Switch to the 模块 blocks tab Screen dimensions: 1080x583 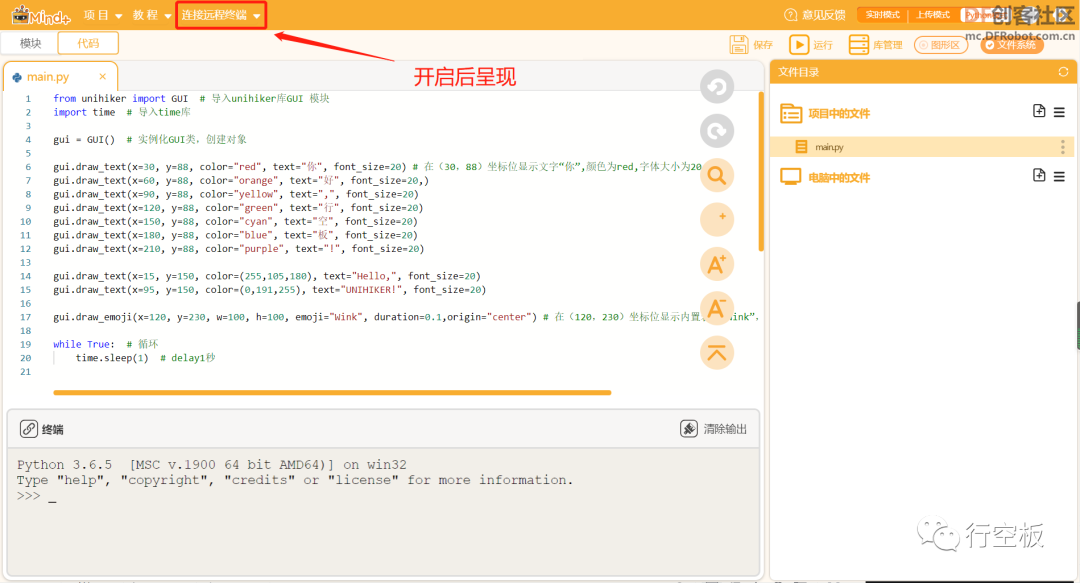point(30,43)
